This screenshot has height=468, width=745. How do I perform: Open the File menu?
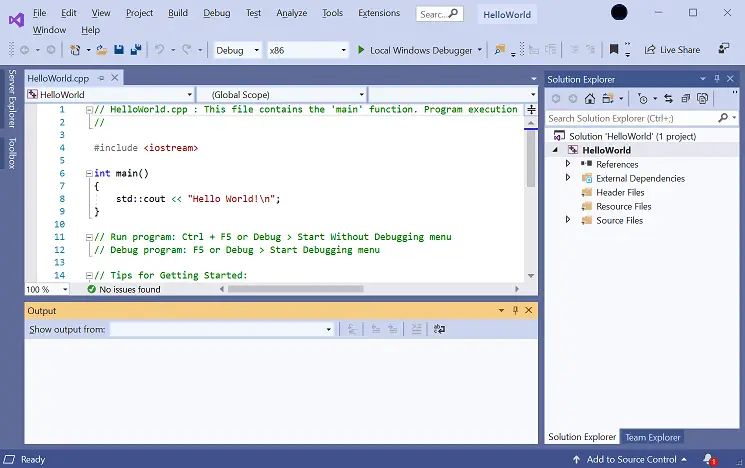pos(39,13)
